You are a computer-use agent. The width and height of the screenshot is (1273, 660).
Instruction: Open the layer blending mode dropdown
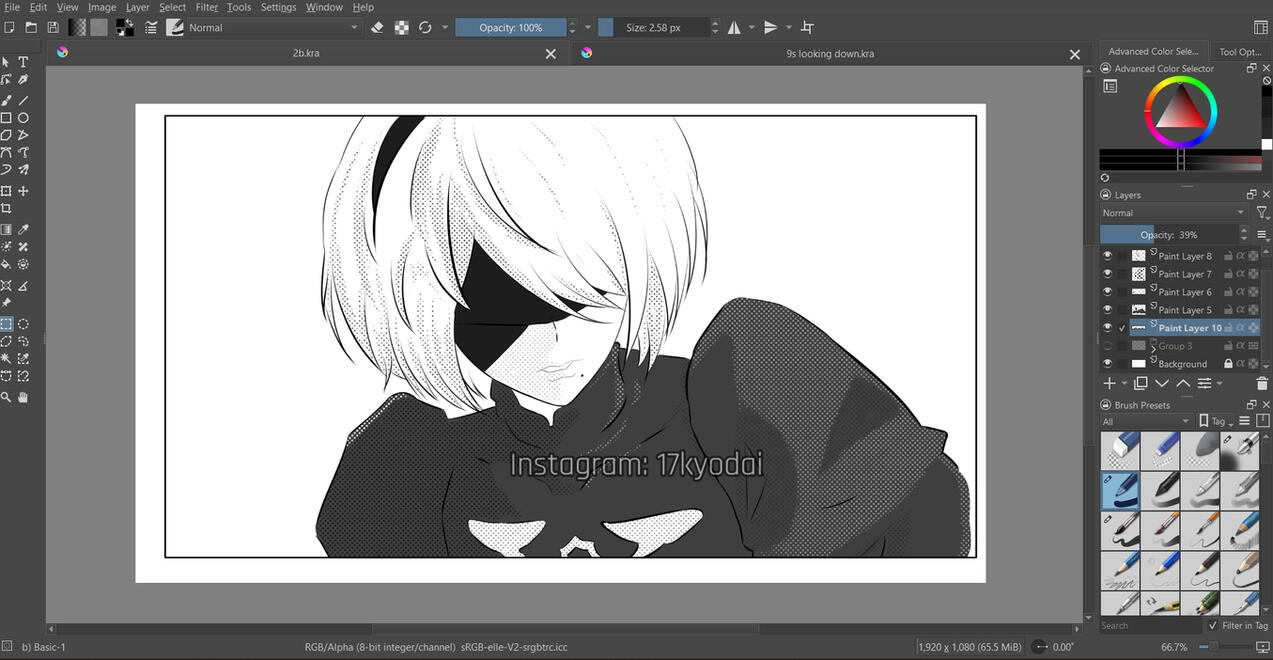click(1174, 213)
